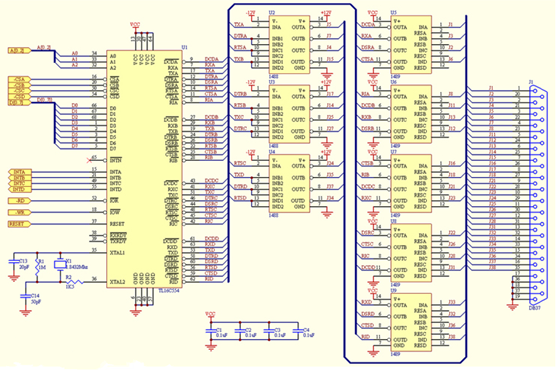The width and height of the screenshot is (556, 372).
Task: Click the 1.8432MHz crystal value
Action: click(77, 267)
